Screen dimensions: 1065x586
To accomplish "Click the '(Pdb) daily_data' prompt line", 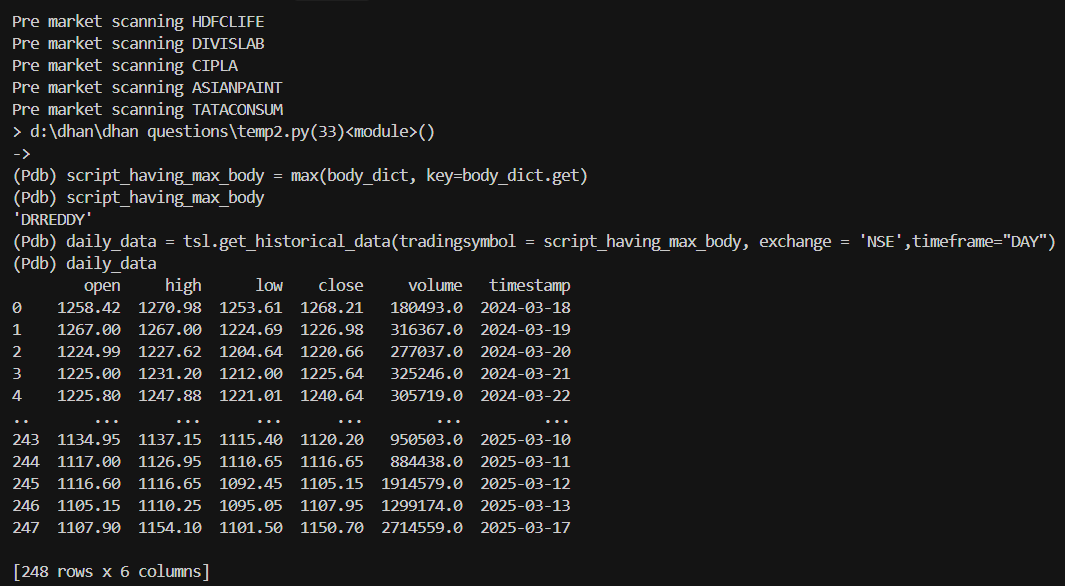I will [84, 263].
